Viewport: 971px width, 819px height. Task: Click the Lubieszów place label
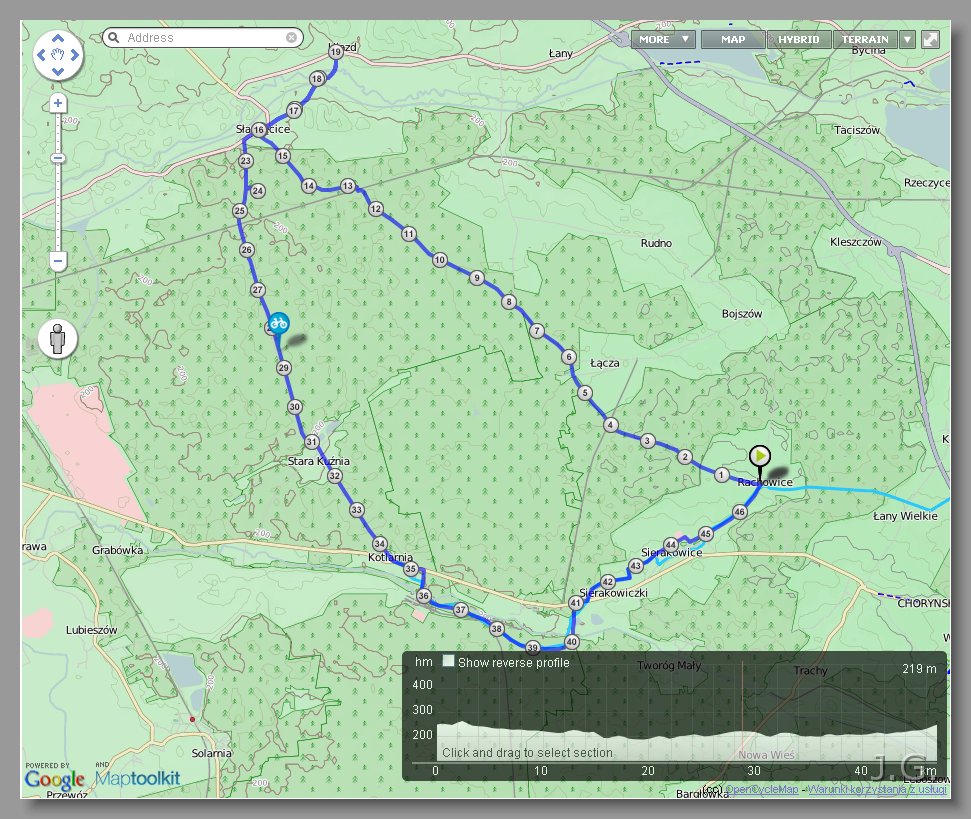[x=92, y=630]
